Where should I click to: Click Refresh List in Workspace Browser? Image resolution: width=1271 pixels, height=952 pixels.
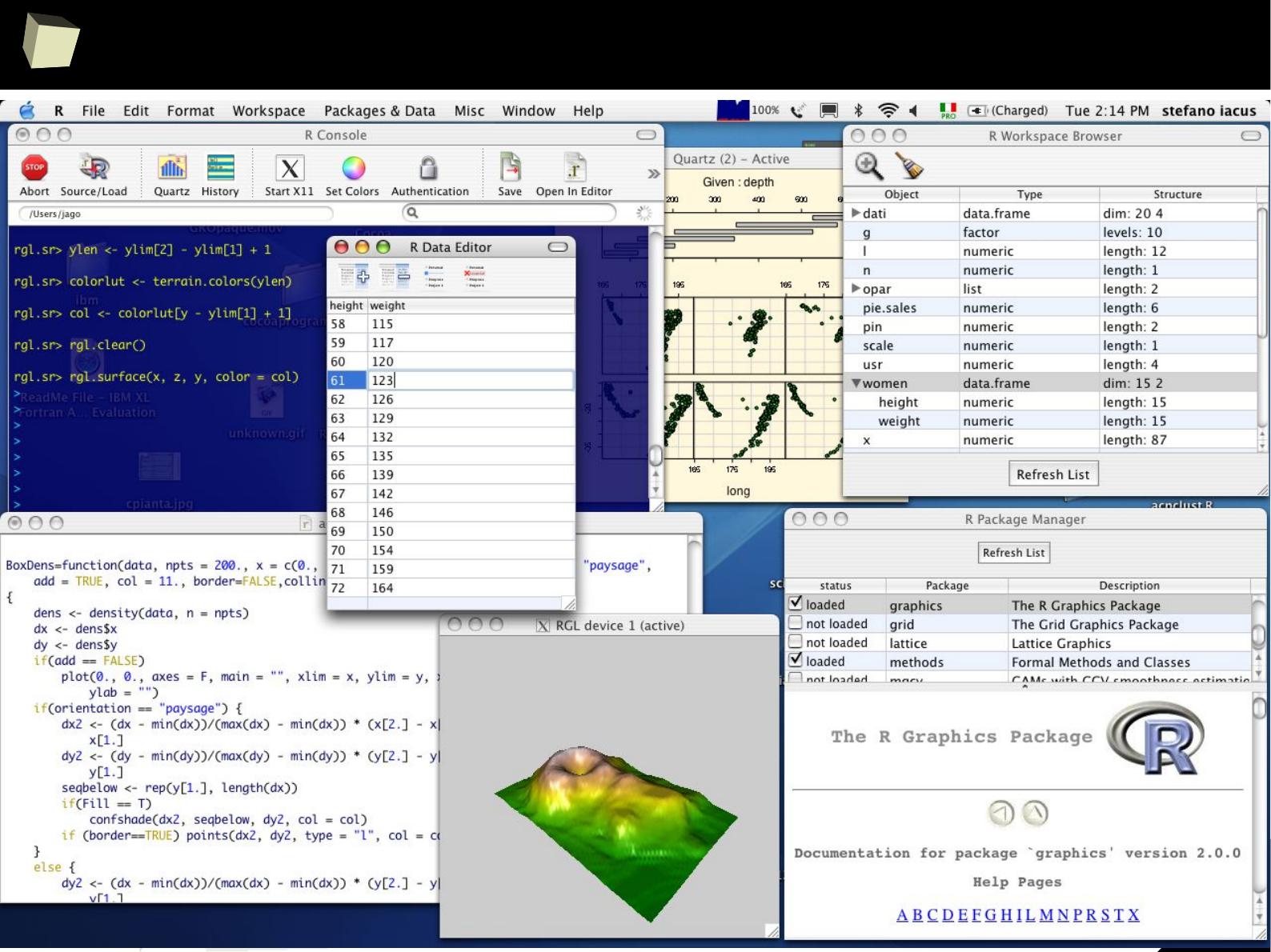pos(1052,474)
